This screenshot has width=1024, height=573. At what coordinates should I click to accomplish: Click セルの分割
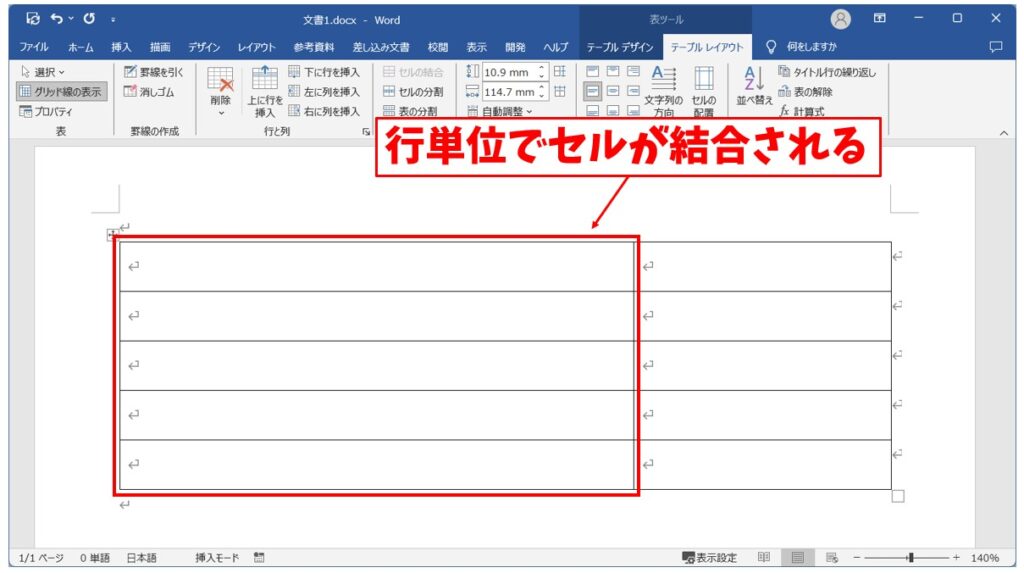click(x=413, y=92)
